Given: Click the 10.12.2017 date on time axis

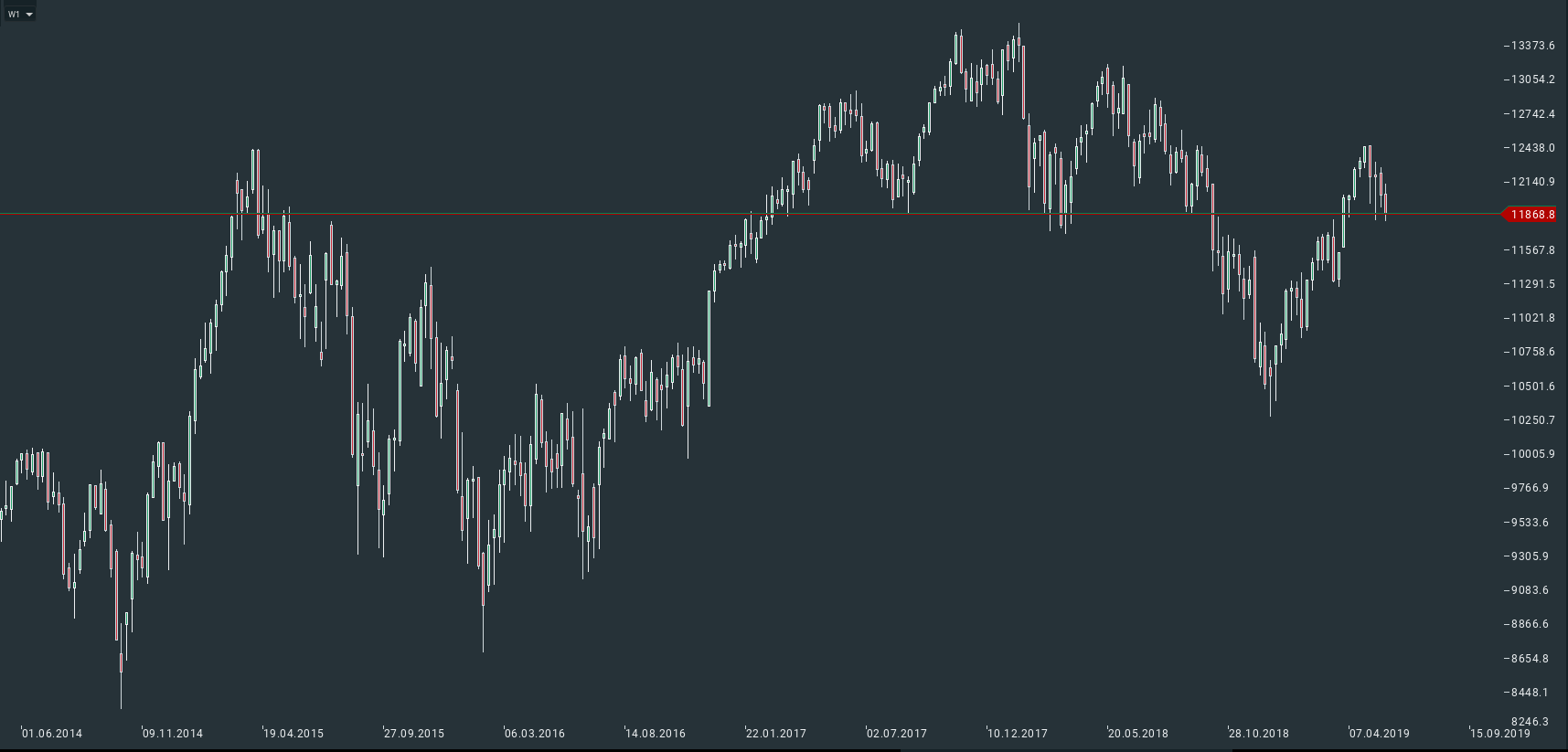Looking at the screenshot, I should 1017,733.
